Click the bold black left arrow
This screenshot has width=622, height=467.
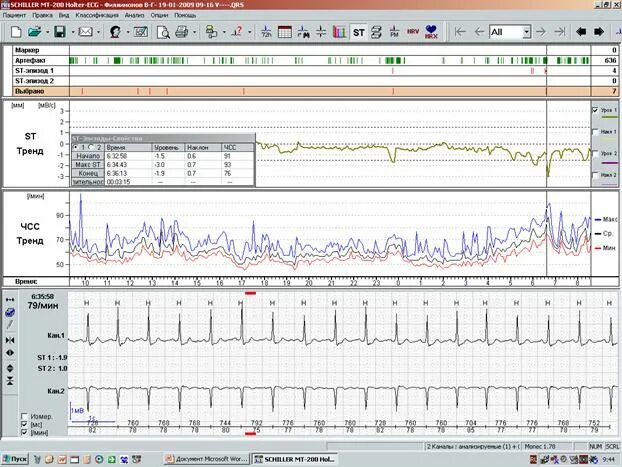(581, 32)
